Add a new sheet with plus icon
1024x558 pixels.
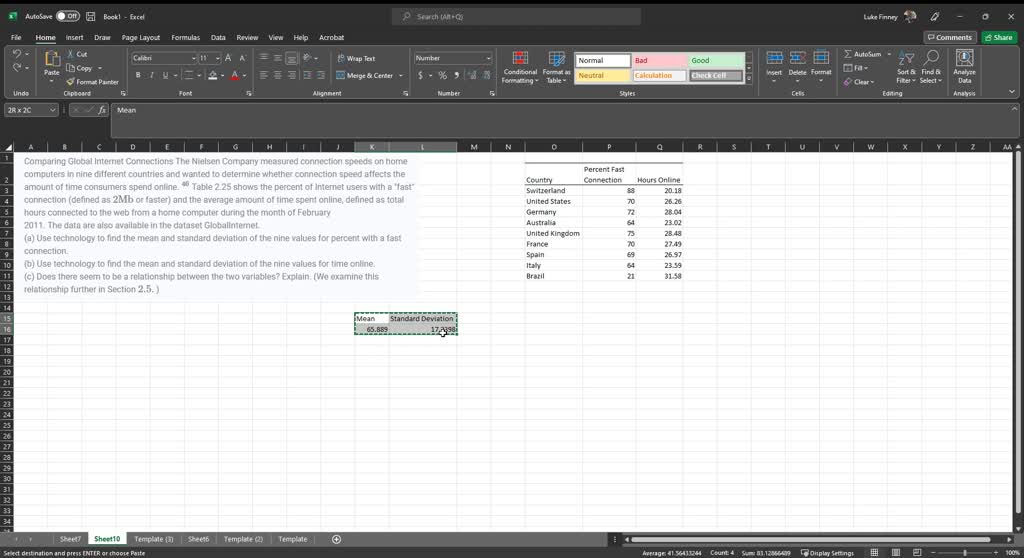[x=336, y=539]
